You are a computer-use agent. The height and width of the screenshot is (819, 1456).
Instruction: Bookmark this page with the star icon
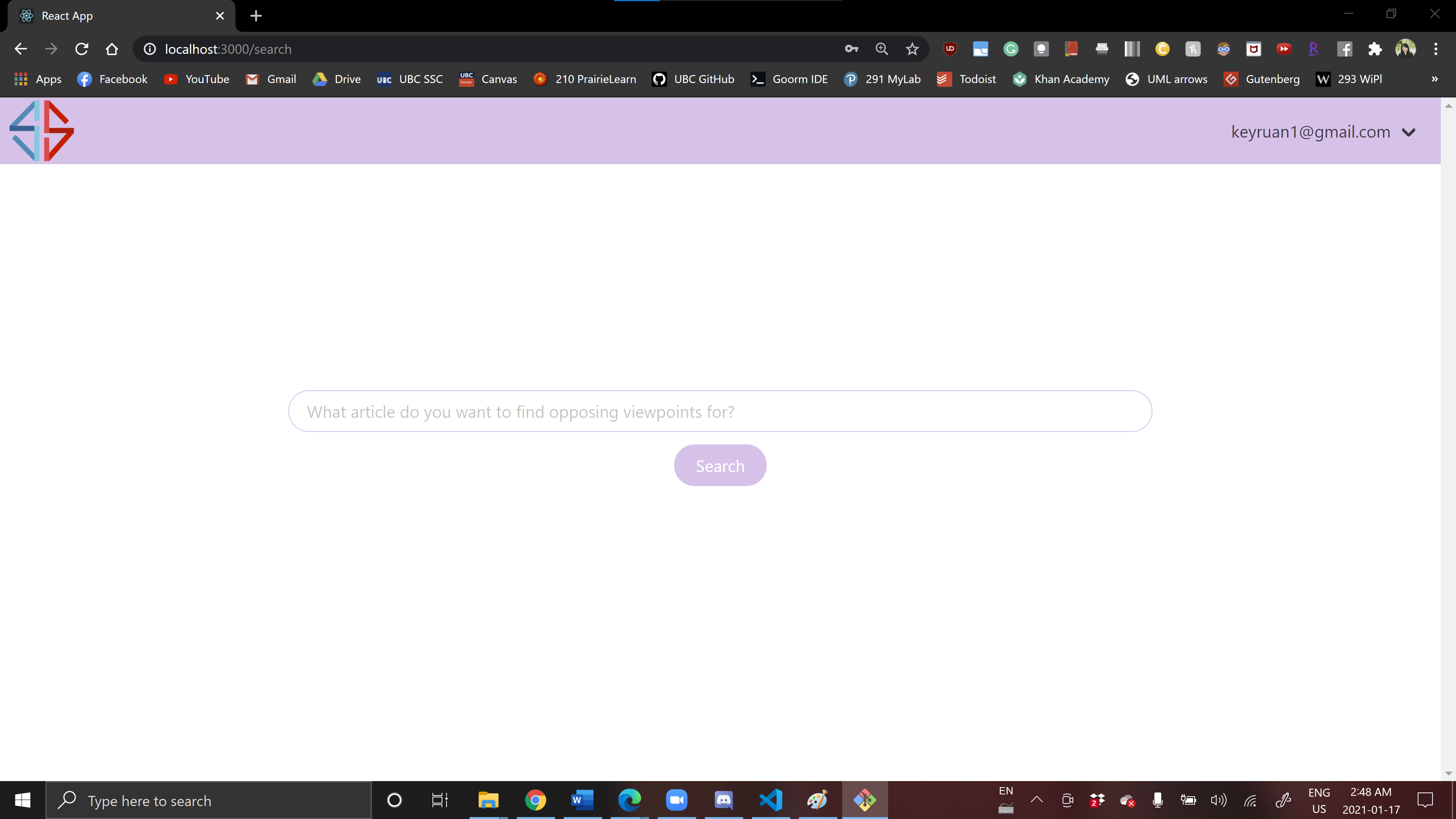pos(912,49)
